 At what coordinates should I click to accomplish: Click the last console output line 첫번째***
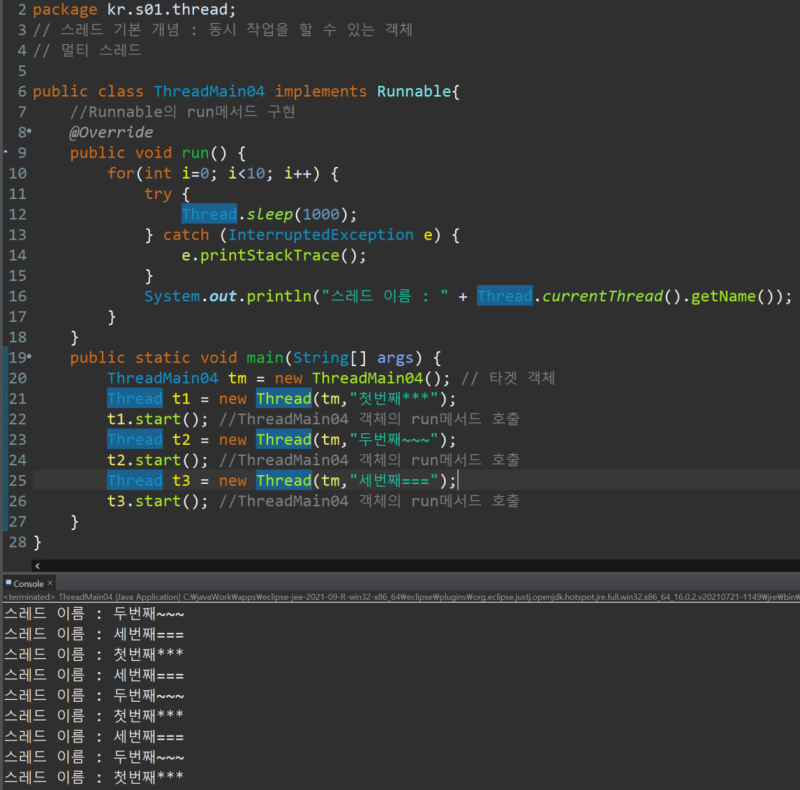(94, 777)
